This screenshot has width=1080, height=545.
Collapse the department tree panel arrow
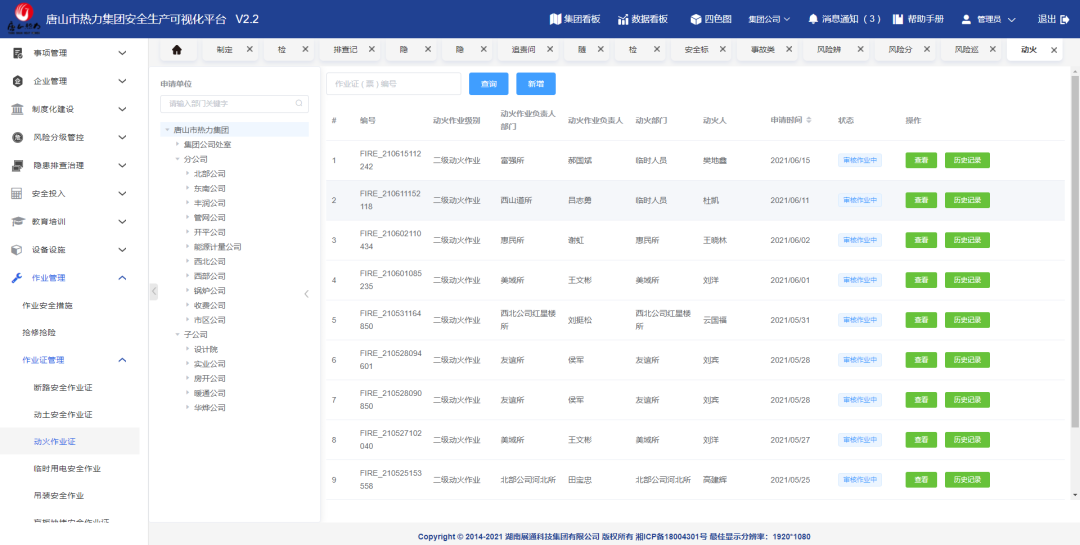pyautogui.click(x=307, y=294)
